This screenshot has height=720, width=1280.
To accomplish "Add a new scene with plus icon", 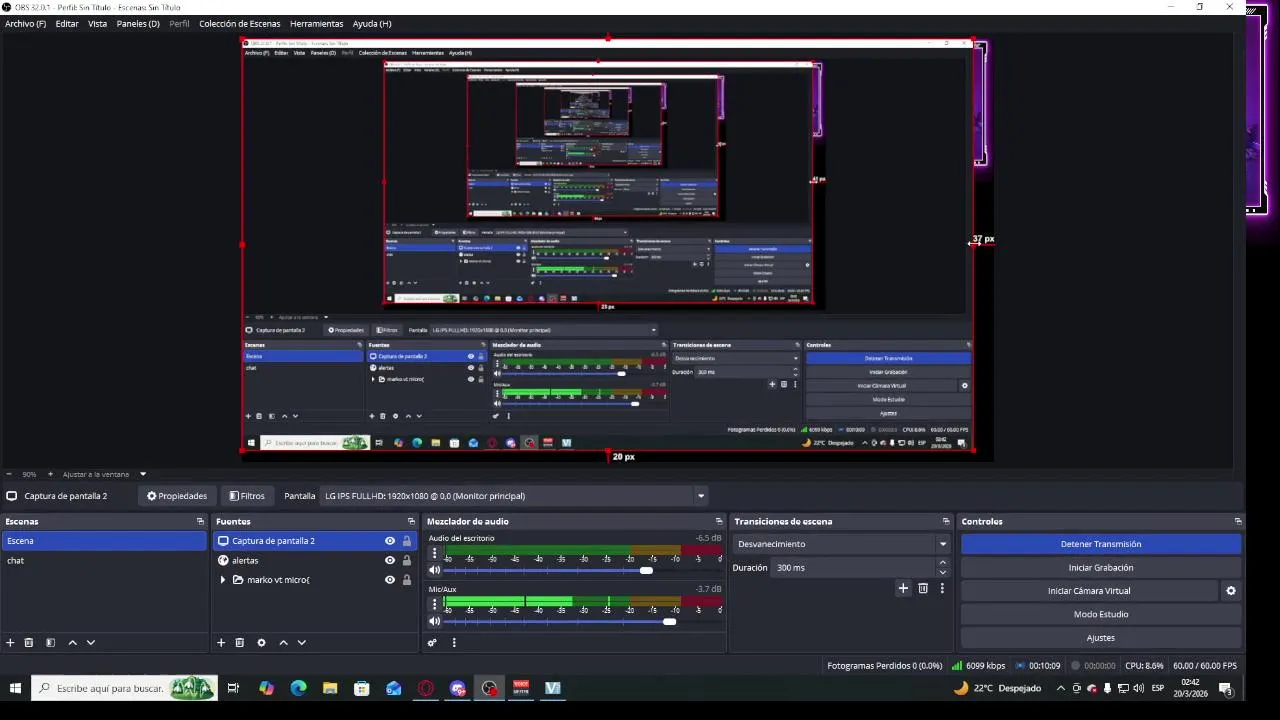I will (10, 643).
